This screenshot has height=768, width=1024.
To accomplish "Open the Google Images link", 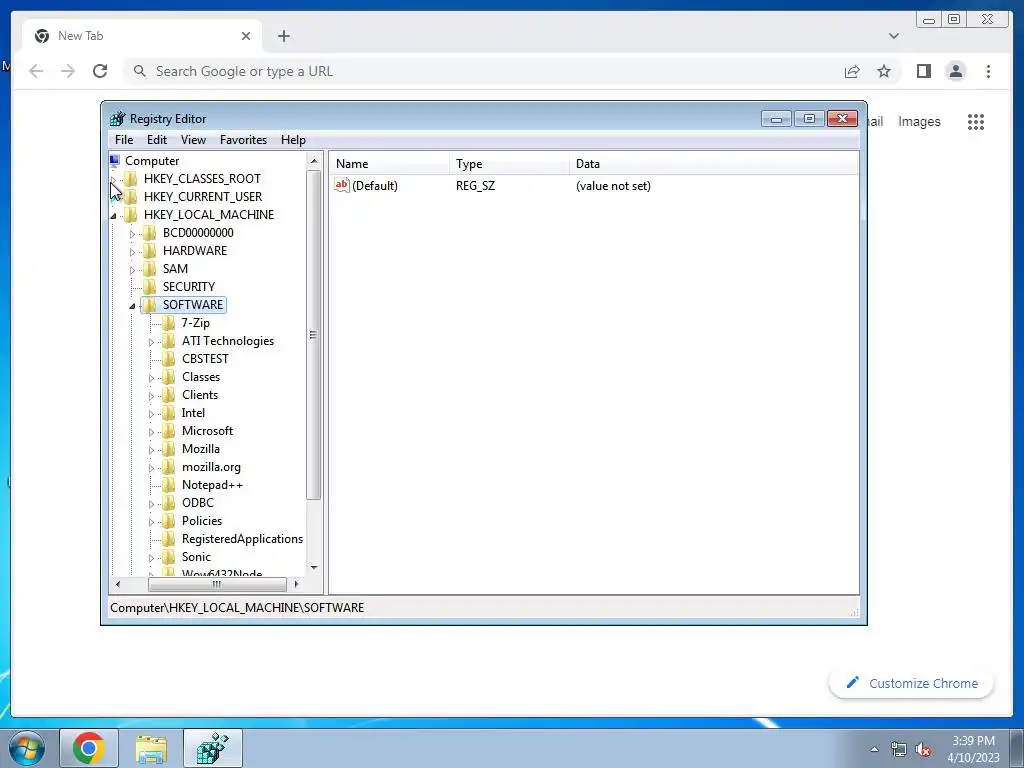I will 919,121.
